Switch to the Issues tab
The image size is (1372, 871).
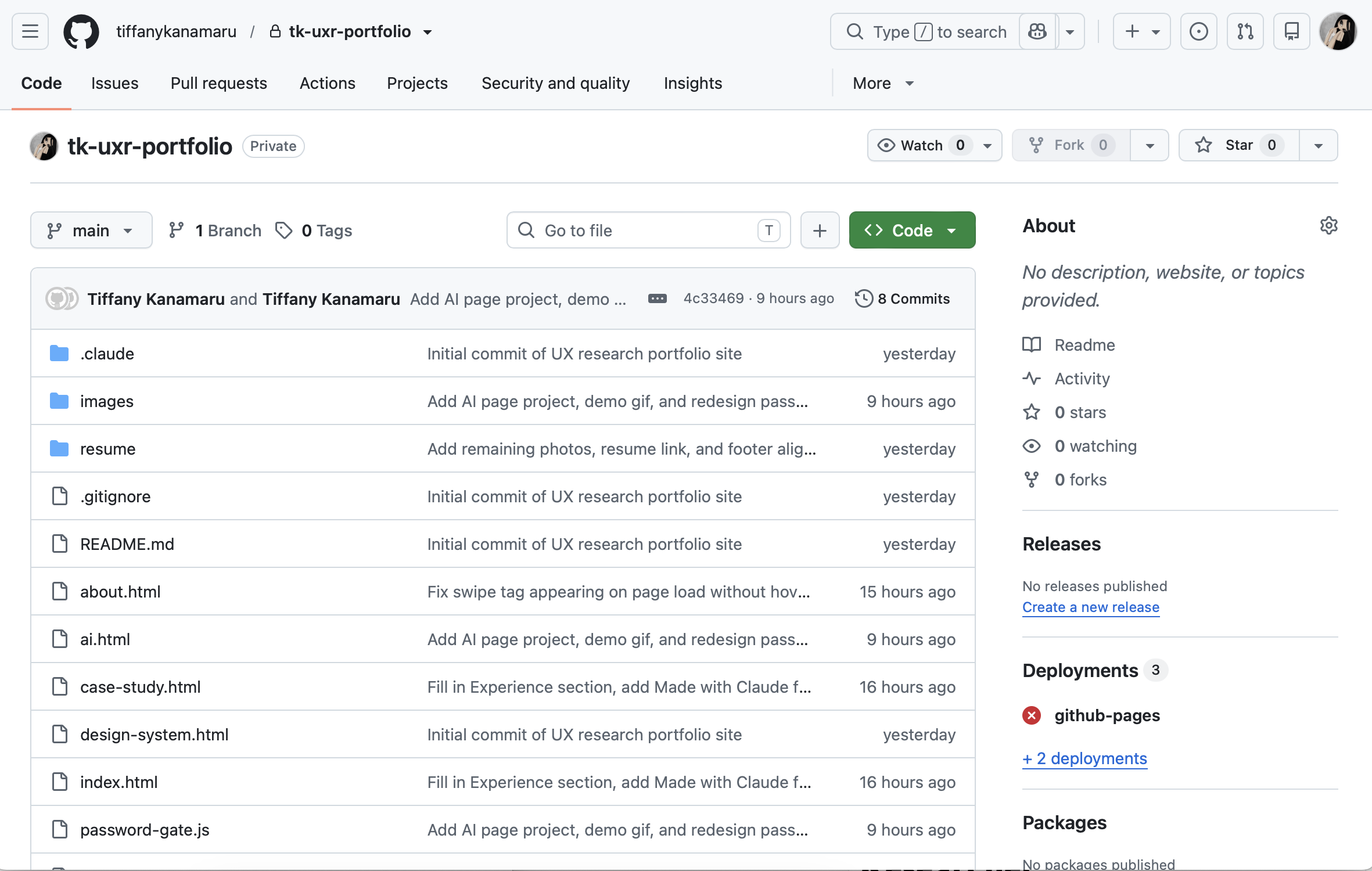click(x=114, y=83)
